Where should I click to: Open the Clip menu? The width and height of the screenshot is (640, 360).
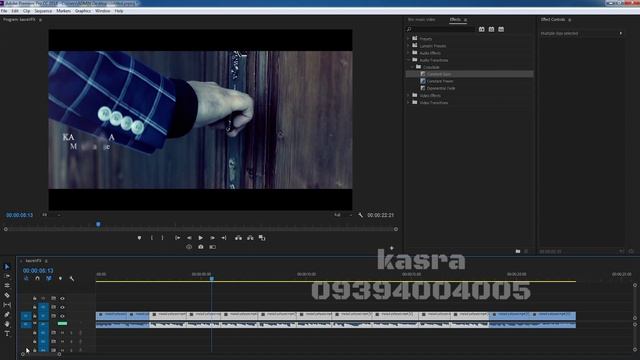point(27,11)
